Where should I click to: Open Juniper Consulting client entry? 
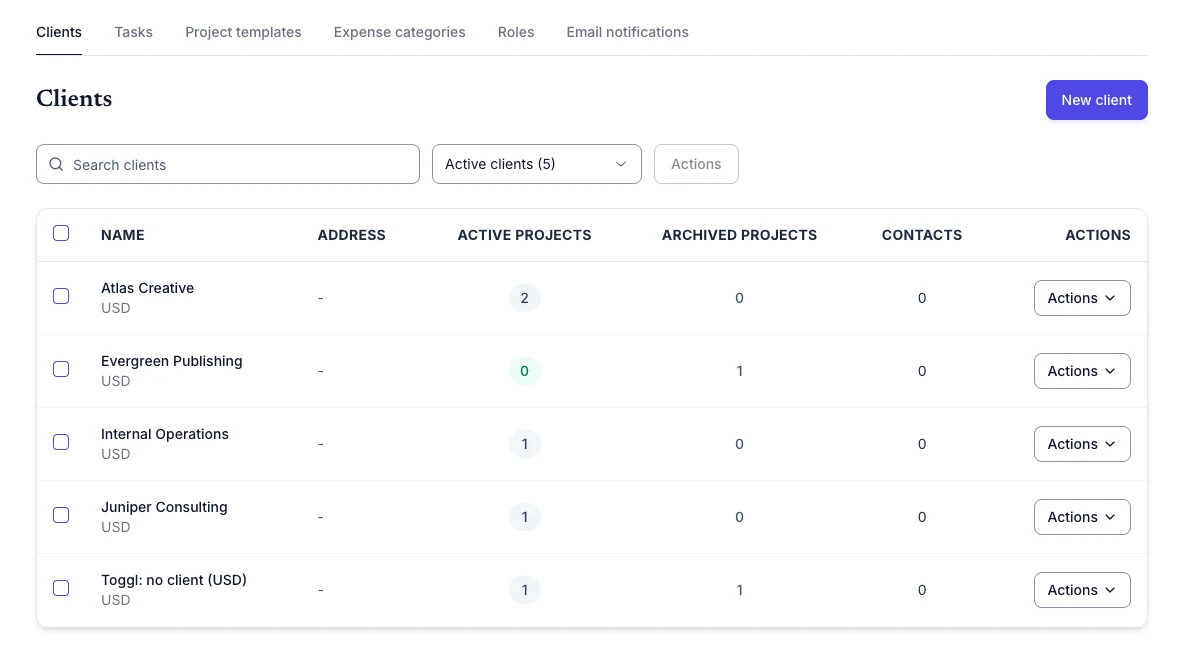pos(164,507)
